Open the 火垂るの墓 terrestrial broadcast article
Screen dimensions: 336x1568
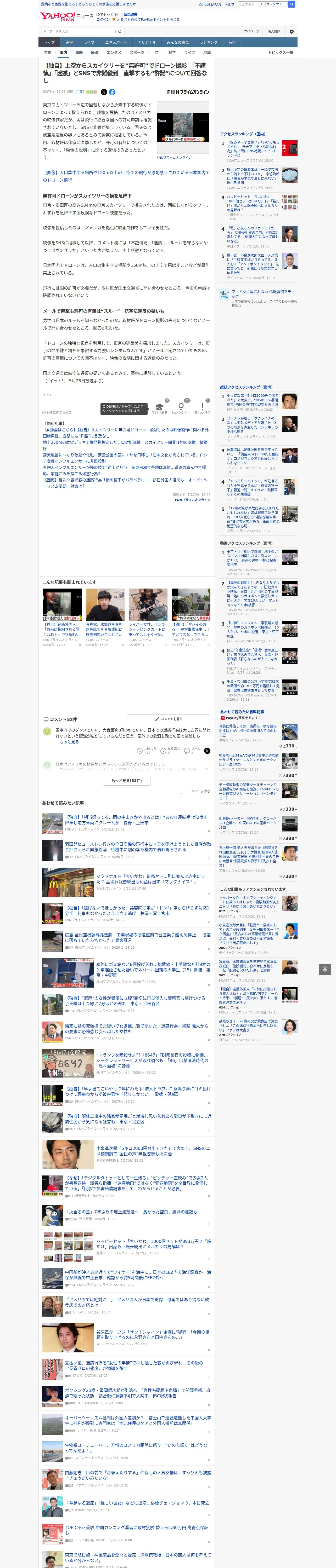pyautogui.click(x=131, y=1211)
